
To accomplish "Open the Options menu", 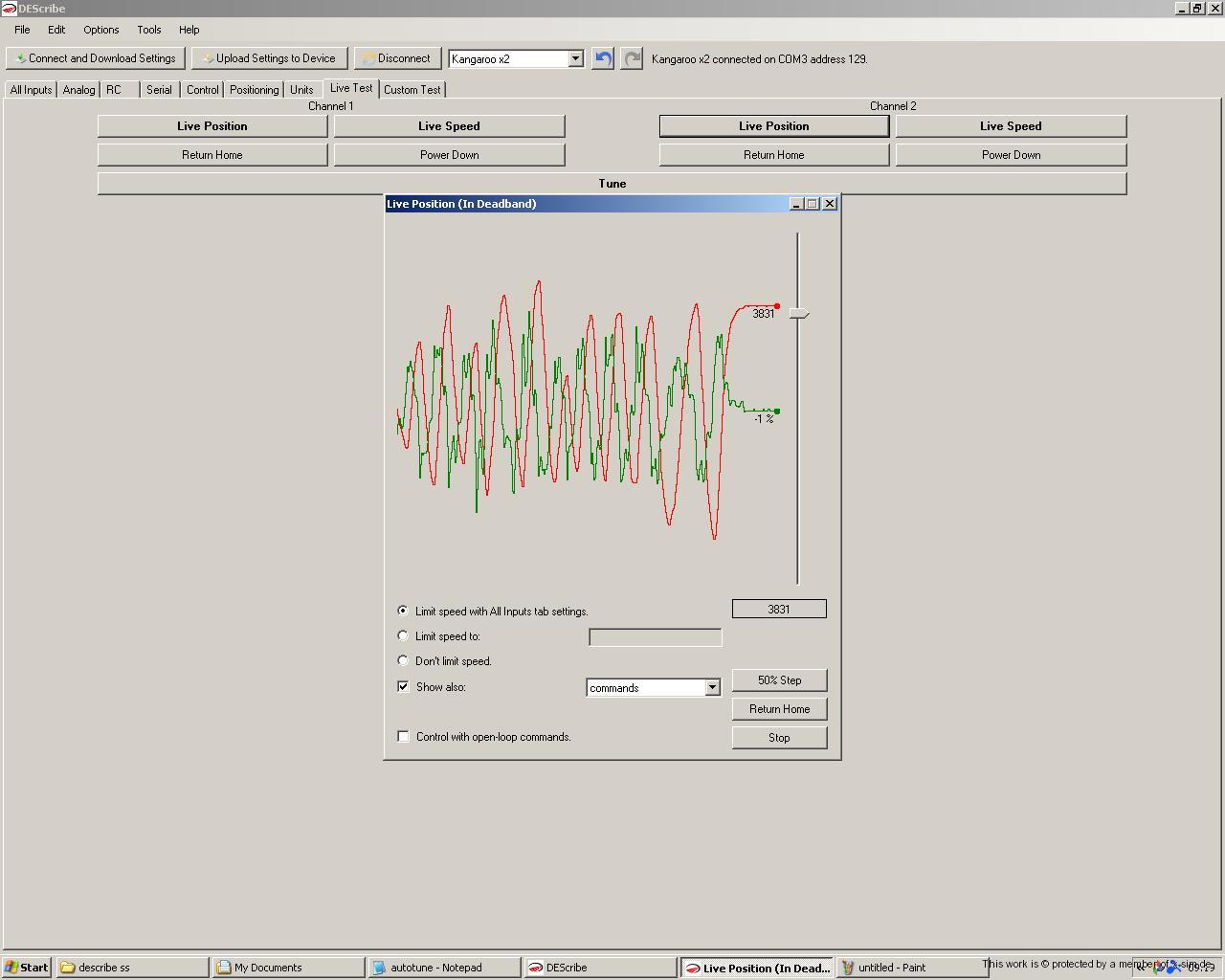I will tap(100, 30).
